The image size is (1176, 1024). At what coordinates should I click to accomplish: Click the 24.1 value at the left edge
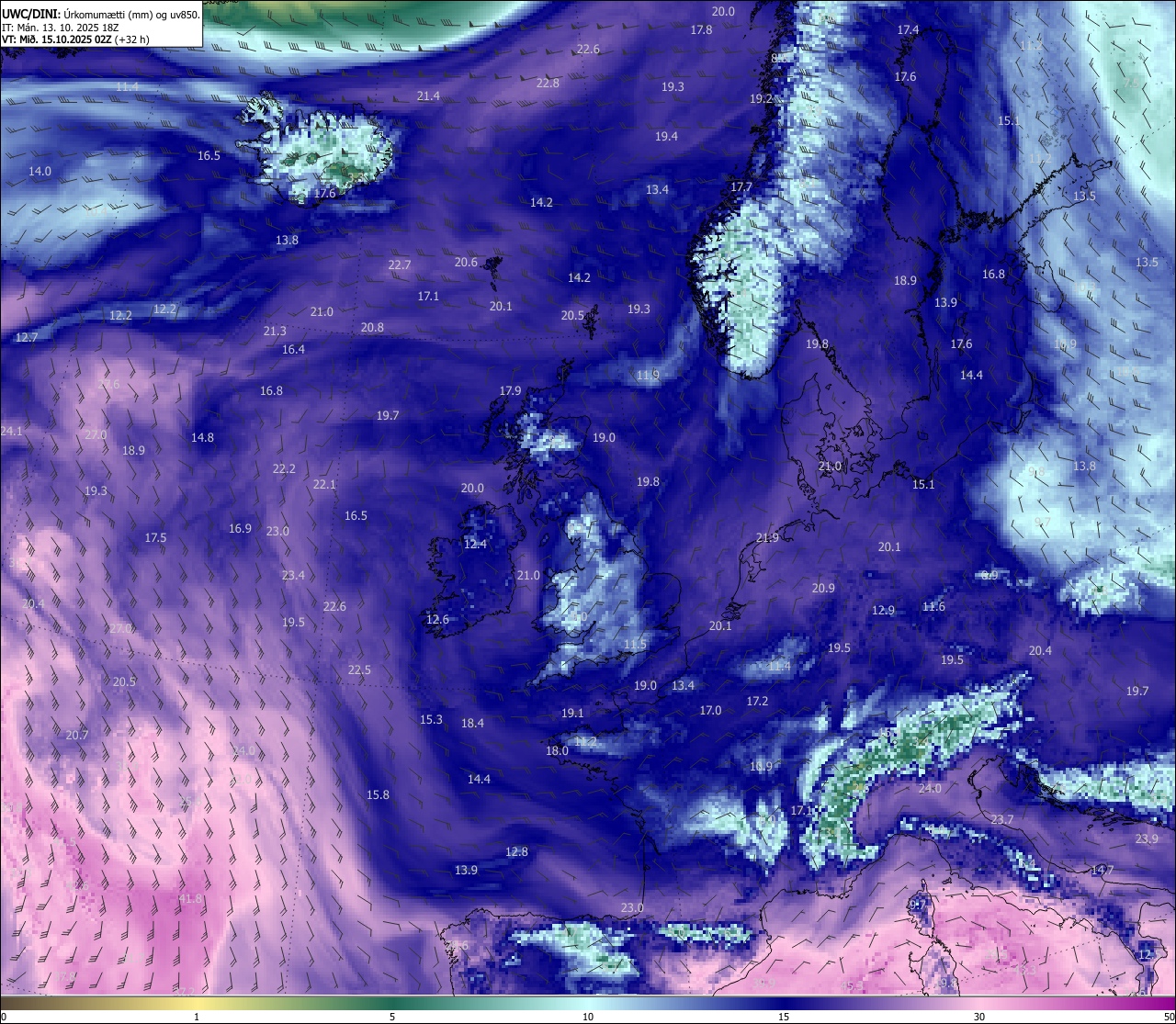tap(11, 432)
